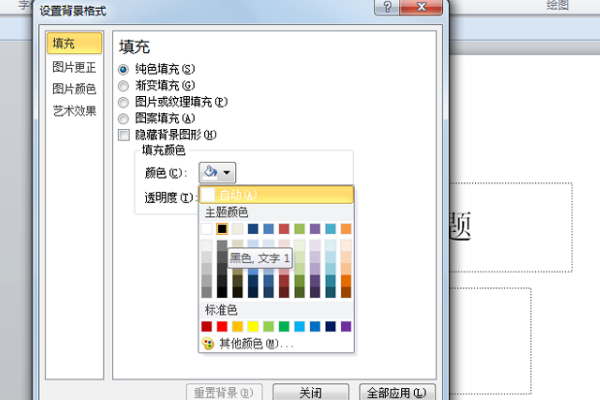
Task: Close the 设置背景格式 dialog
Action: (421, 7)
